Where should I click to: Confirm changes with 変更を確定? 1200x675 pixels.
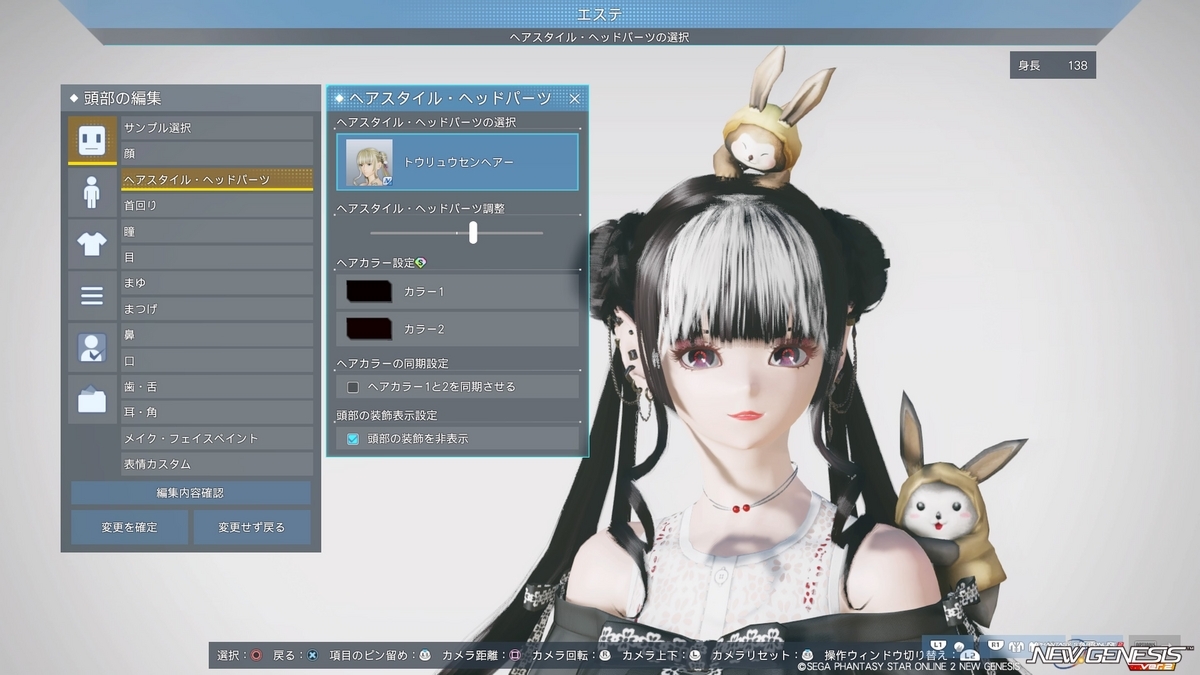tap(129, 527)
